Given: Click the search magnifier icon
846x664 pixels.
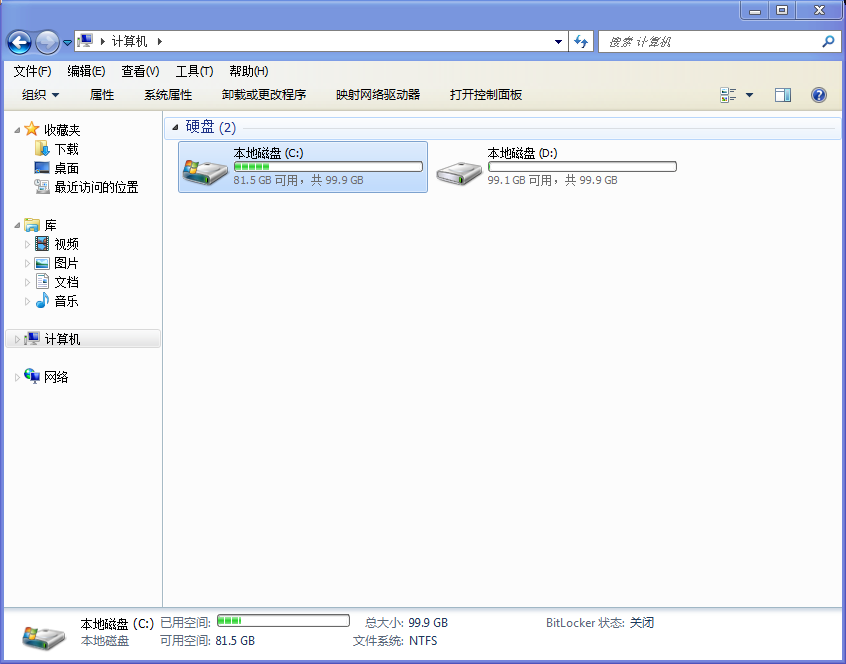Looking at the screenshot, I should 827,42.
